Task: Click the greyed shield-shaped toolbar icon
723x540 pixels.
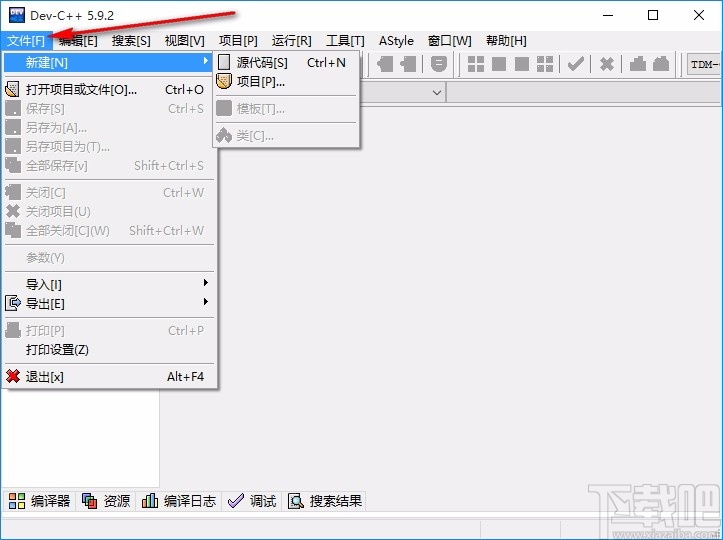Action: point(439,64)
